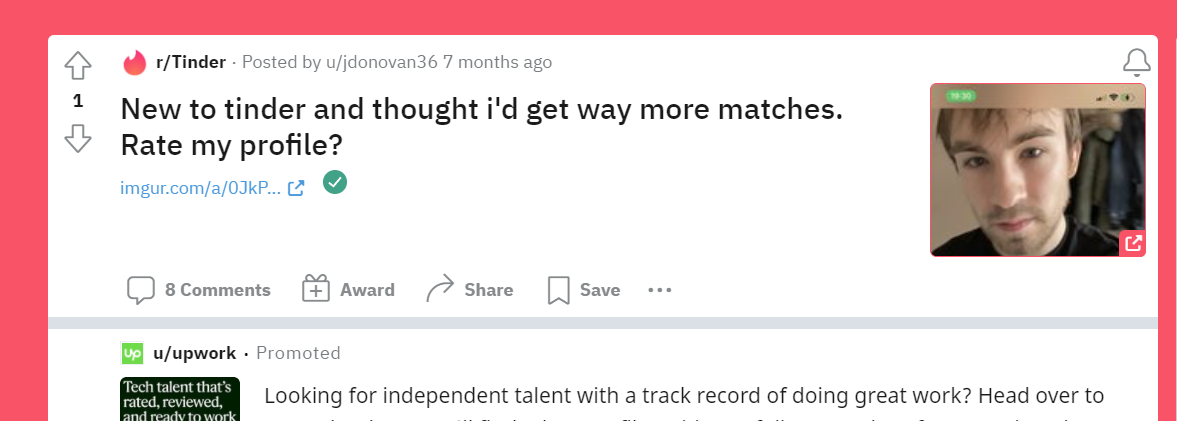
Task: Open the external link icon beside imgur URL
Action: pos(296,187)
